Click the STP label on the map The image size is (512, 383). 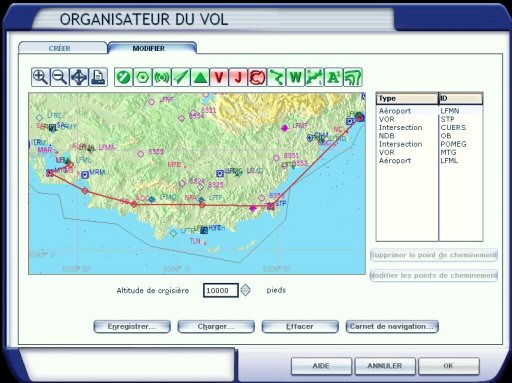click(281, 203)
